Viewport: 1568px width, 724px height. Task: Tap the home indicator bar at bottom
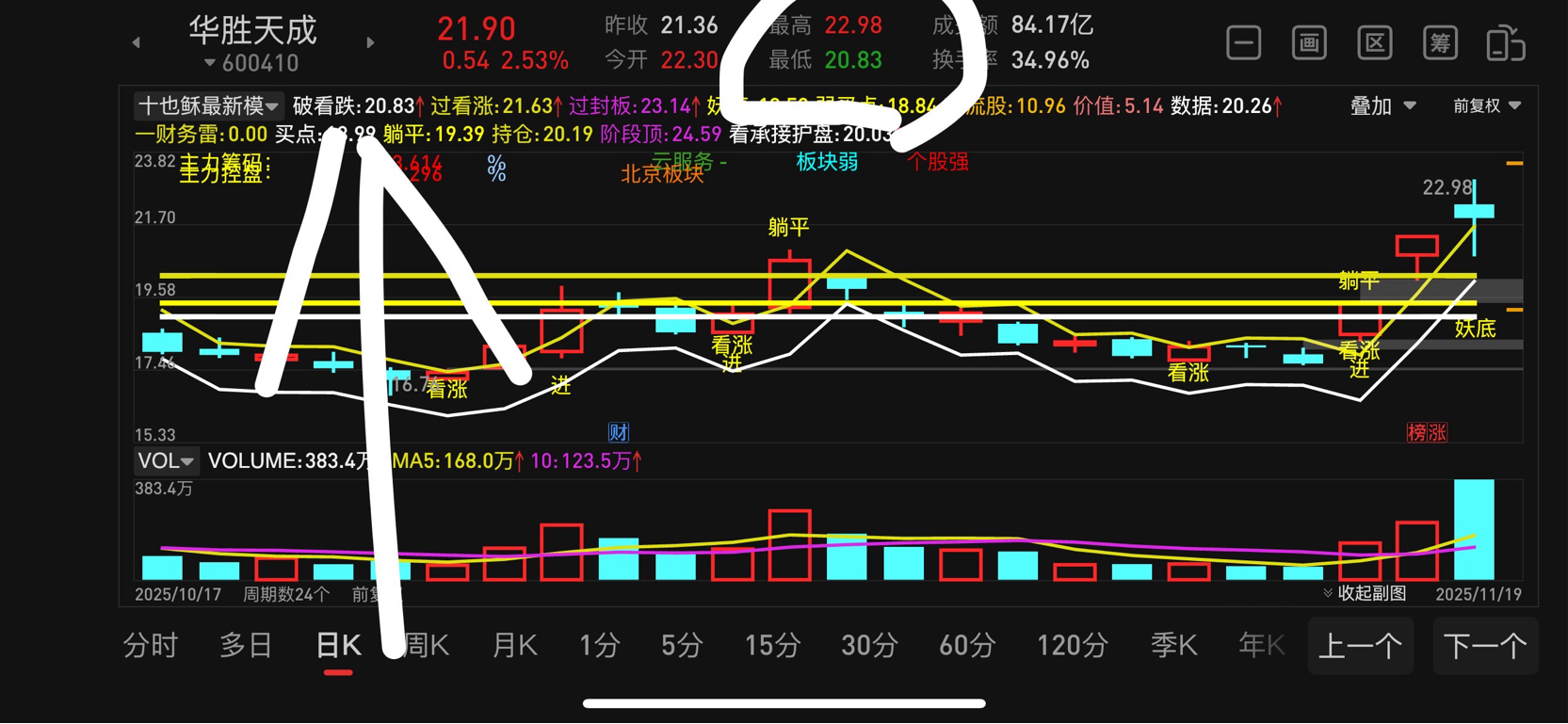click(x=784, y=703)
